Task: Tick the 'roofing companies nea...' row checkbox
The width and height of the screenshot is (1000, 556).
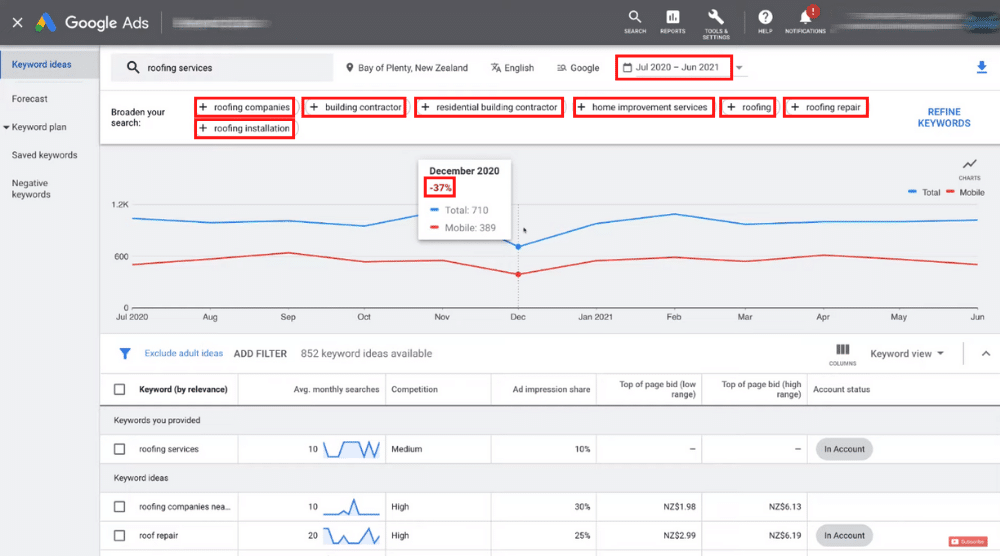Action: click(x=119, y=506)
